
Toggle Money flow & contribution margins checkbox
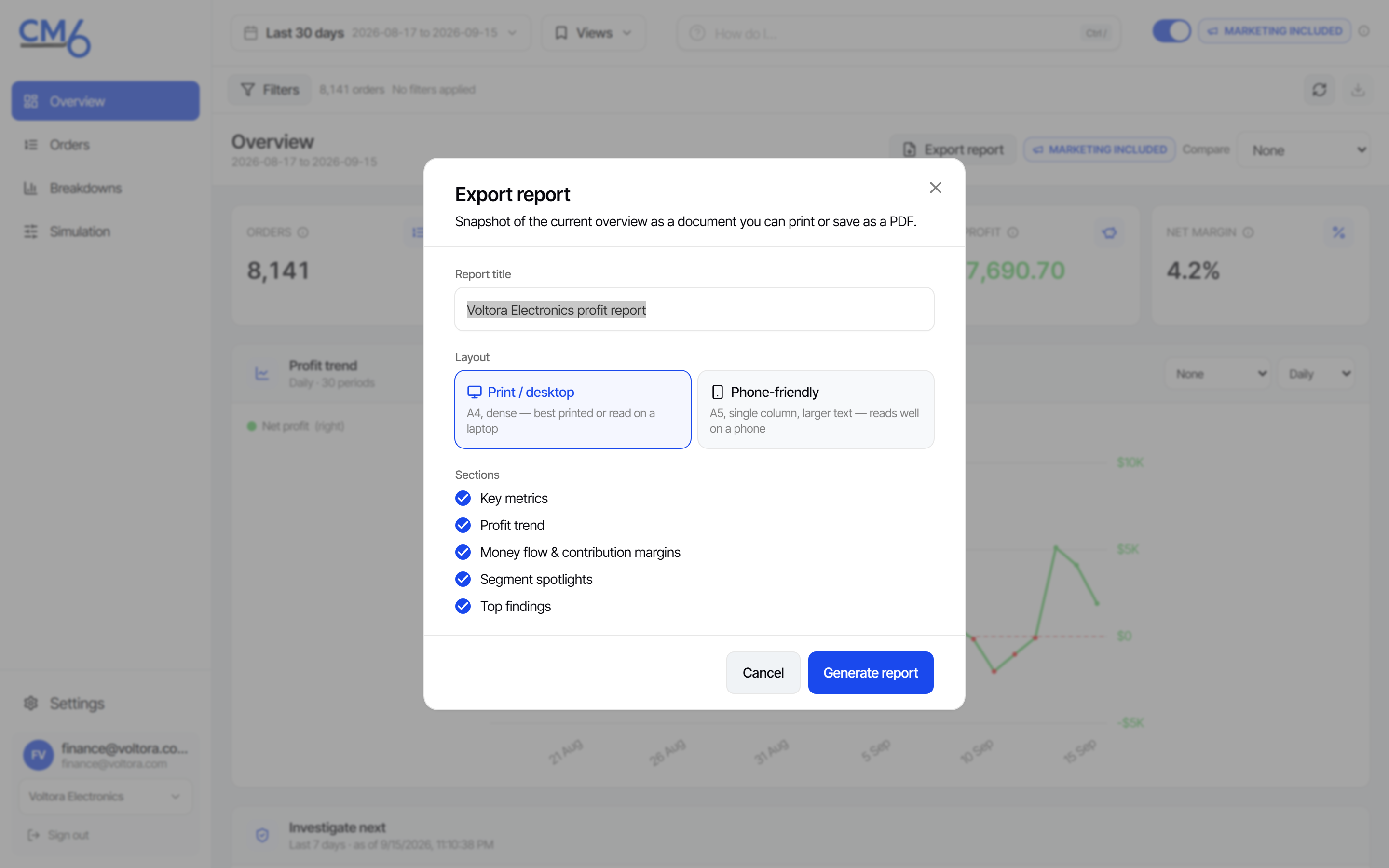pyautogui.click(x=463, y=552)
